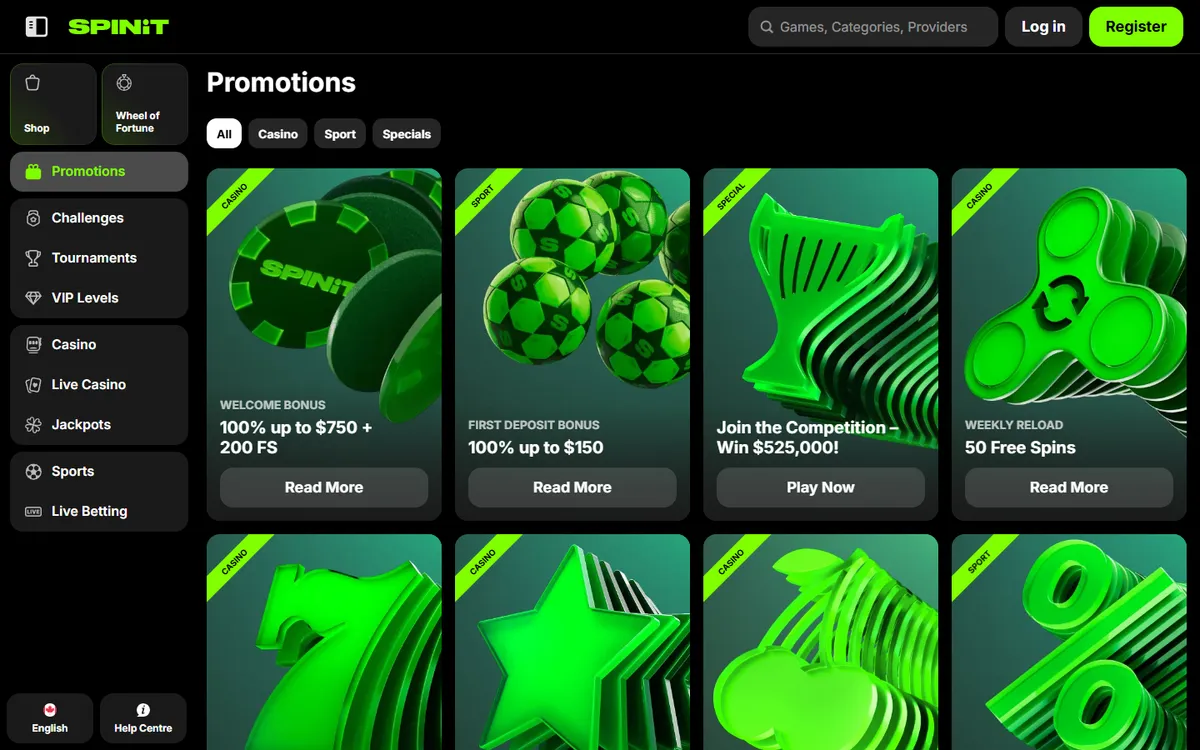
Task: Click the Canadian flag language icon
Action: pos(50,710)
